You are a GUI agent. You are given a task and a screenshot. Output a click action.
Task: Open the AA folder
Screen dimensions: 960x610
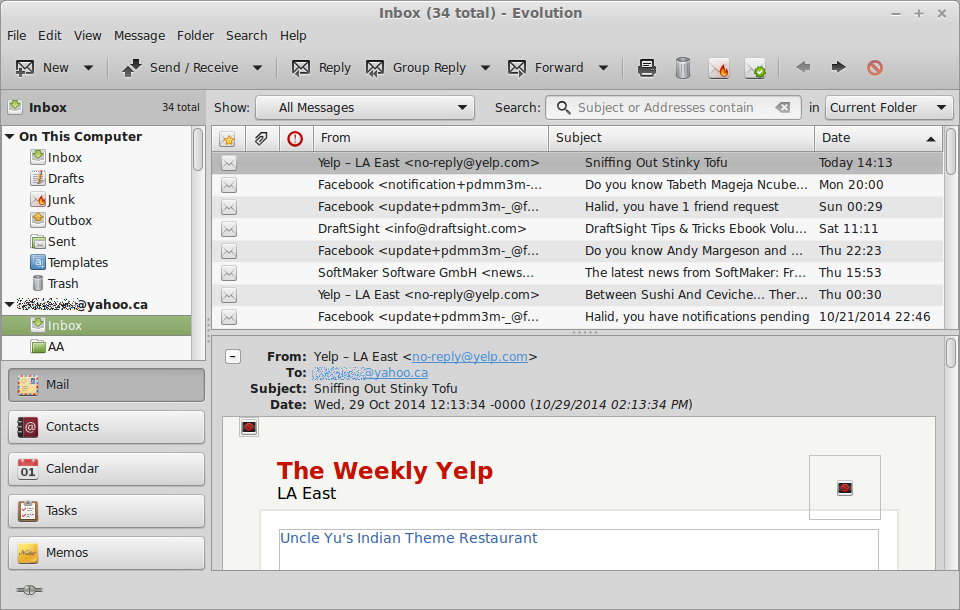48,347
